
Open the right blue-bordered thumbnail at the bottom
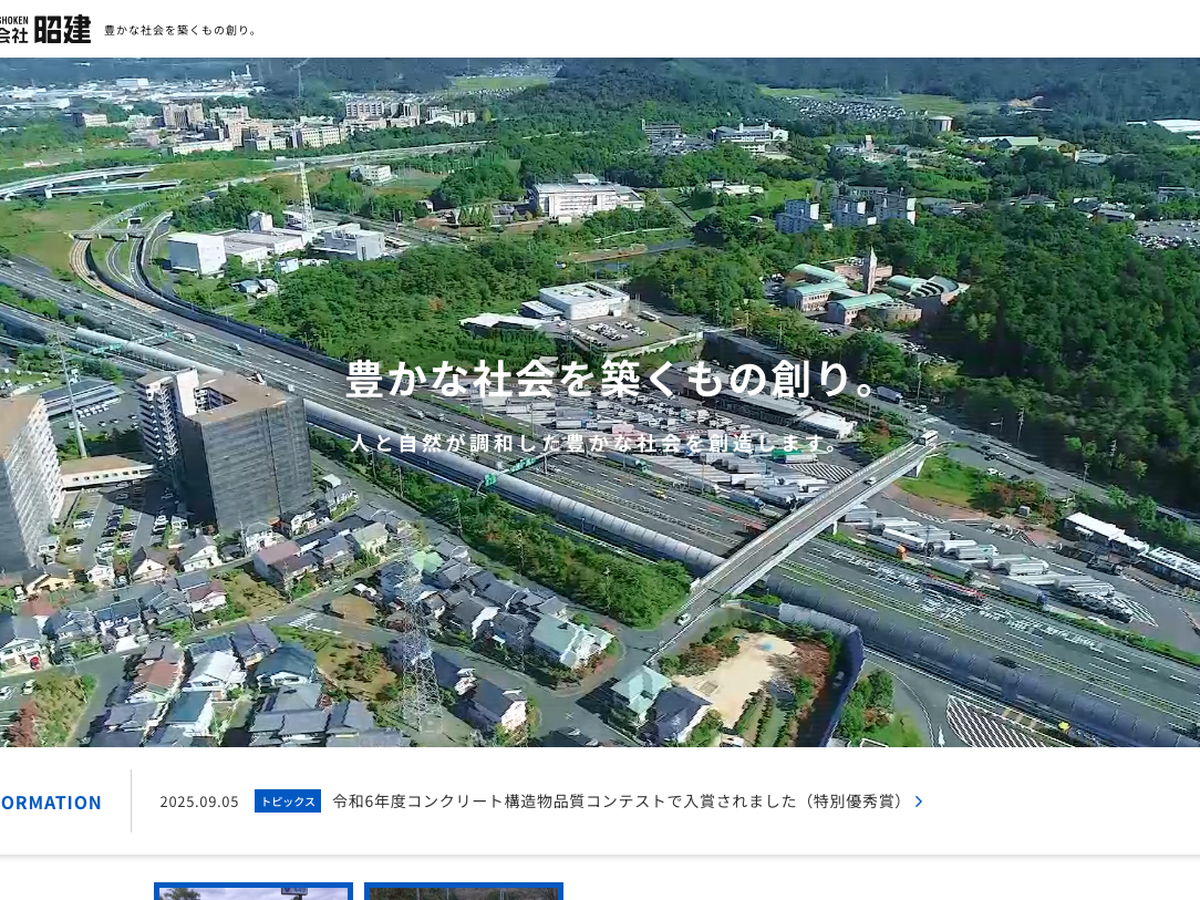click(x=463, y=891)
